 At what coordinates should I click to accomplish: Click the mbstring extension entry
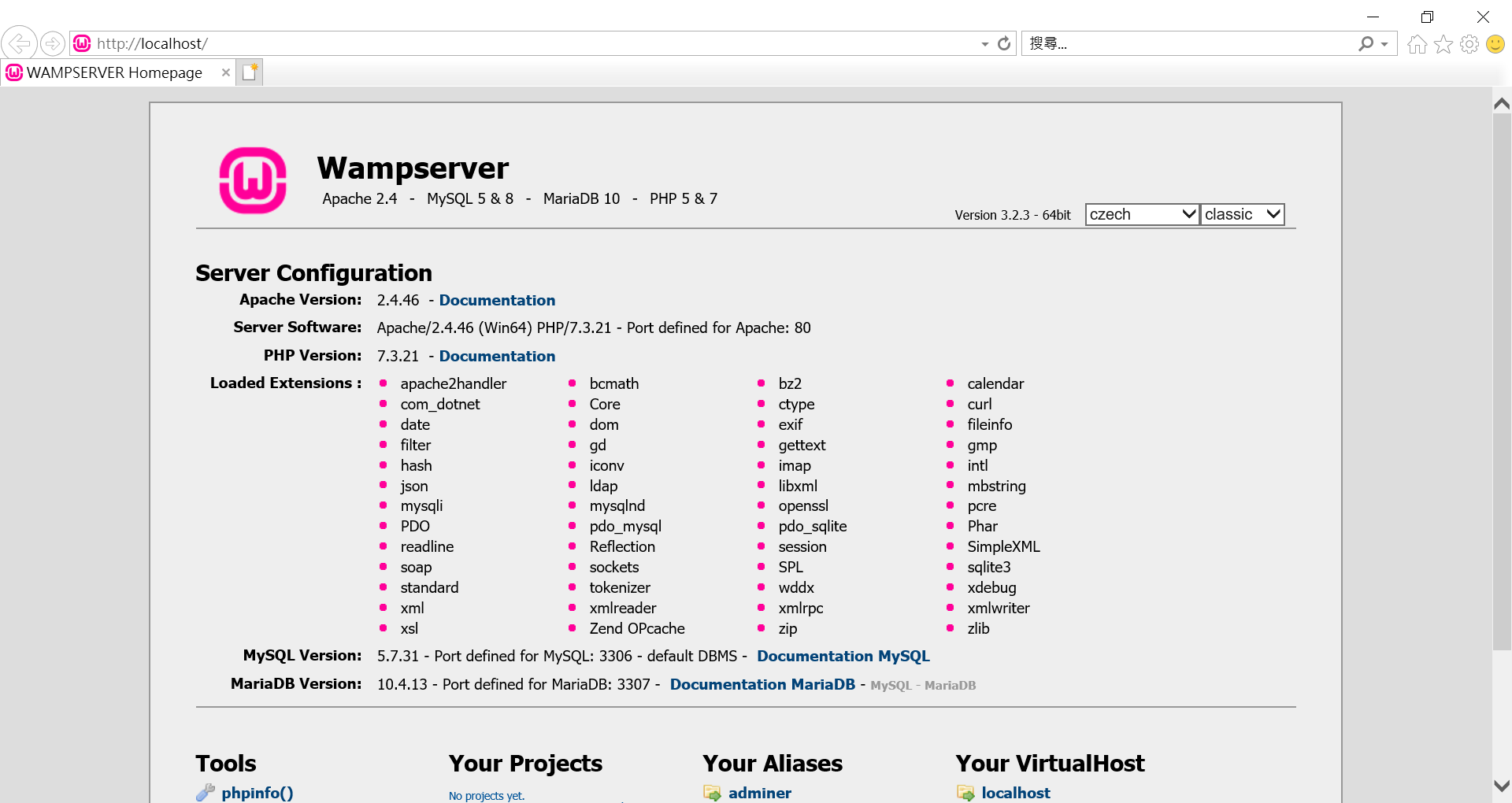click(x=996, y=486)
